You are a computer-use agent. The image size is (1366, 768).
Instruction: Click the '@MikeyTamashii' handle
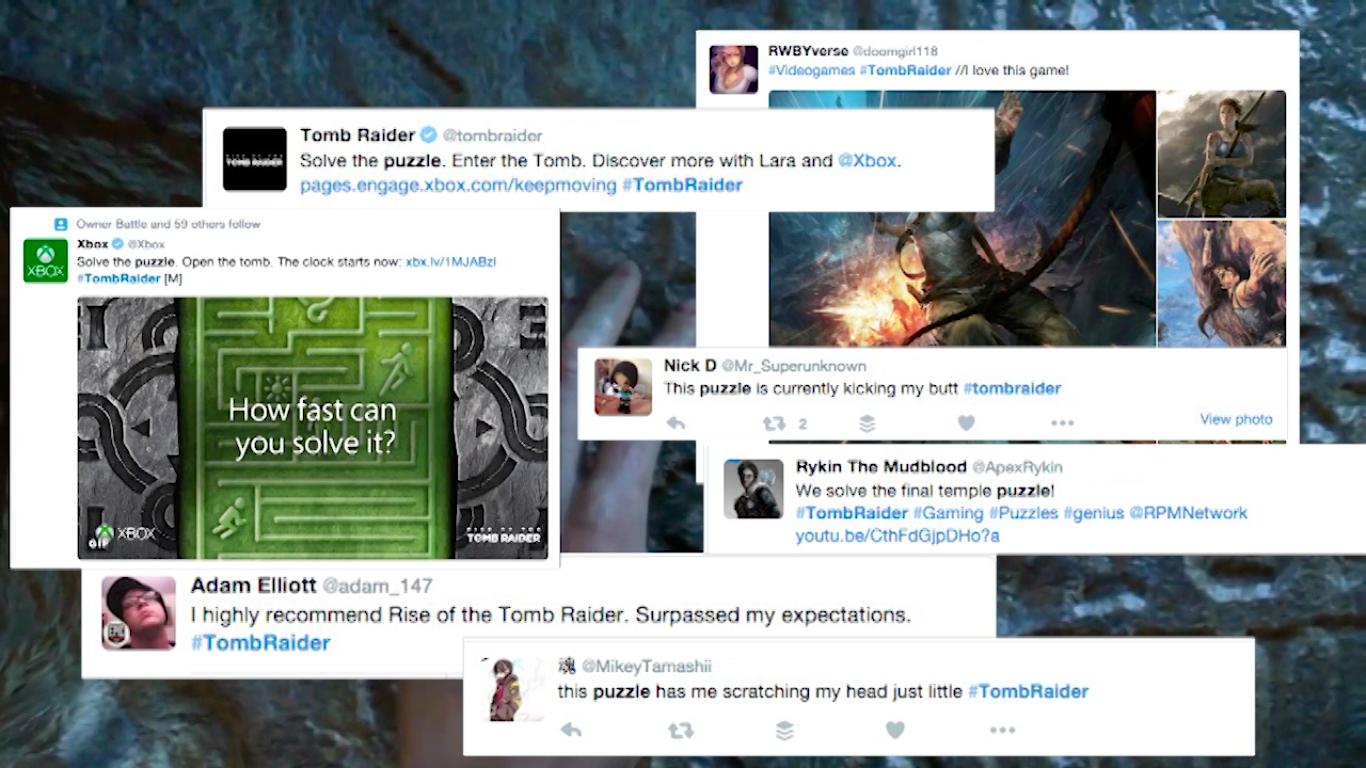click(647, 666)
